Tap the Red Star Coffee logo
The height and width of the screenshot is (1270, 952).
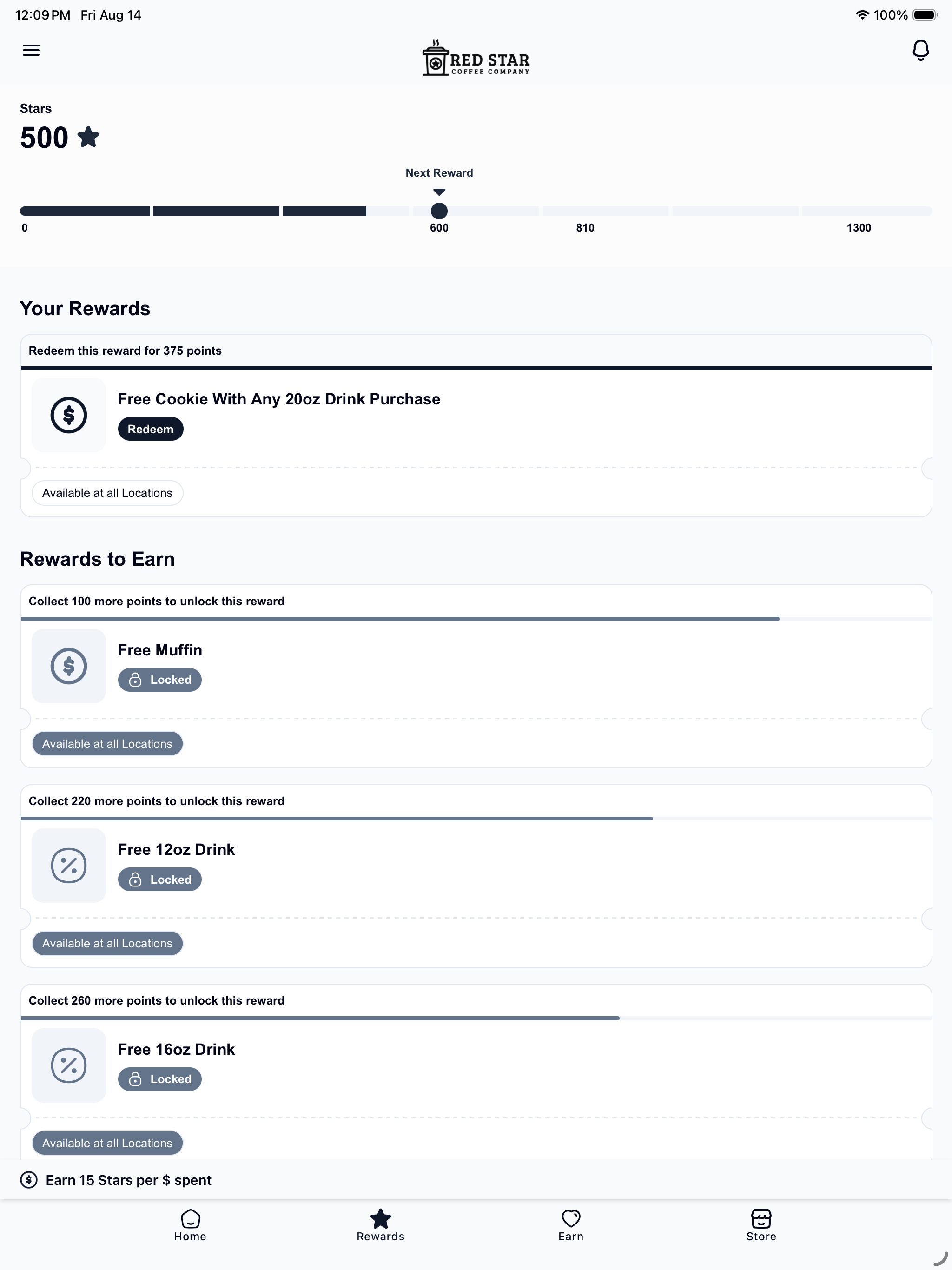476,58
